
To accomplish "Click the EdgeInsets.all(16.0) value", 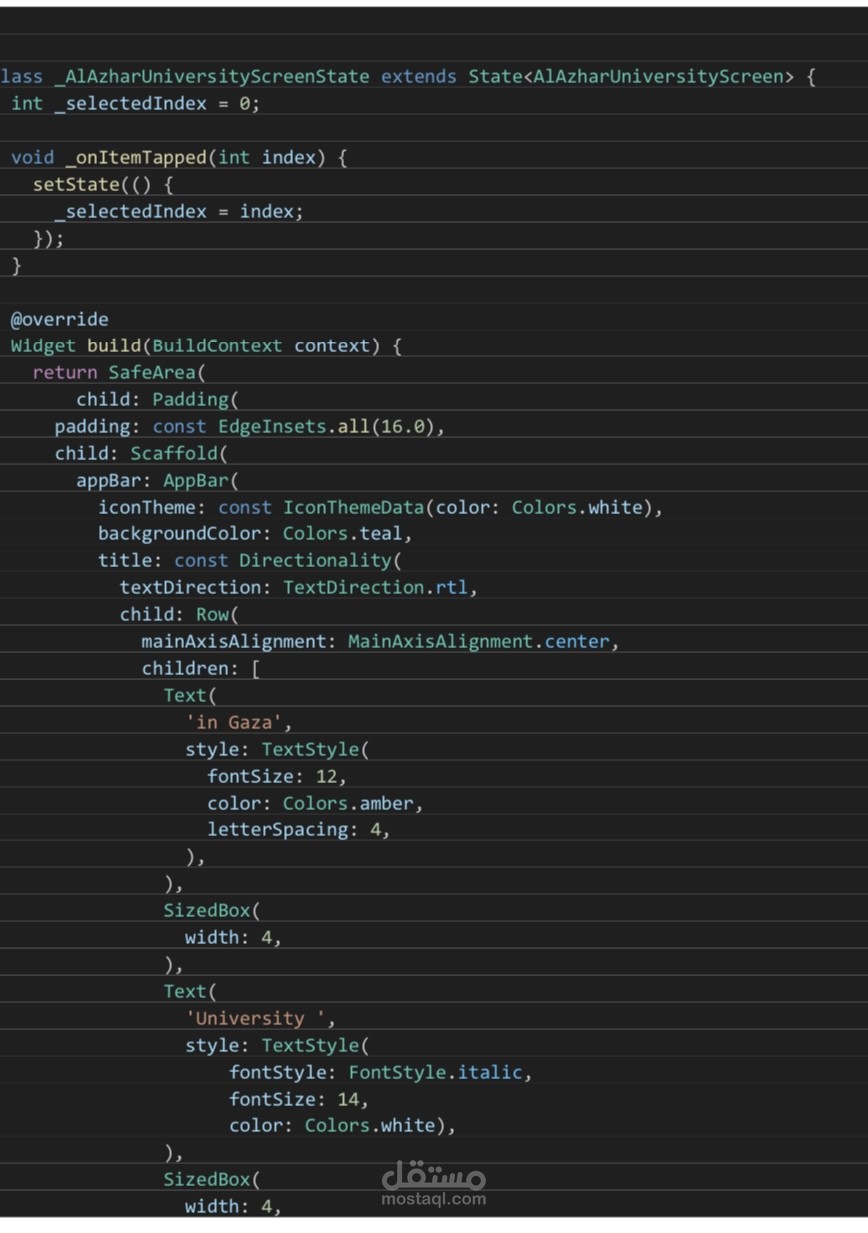I will pyautogui.click(x=326, y=427).
